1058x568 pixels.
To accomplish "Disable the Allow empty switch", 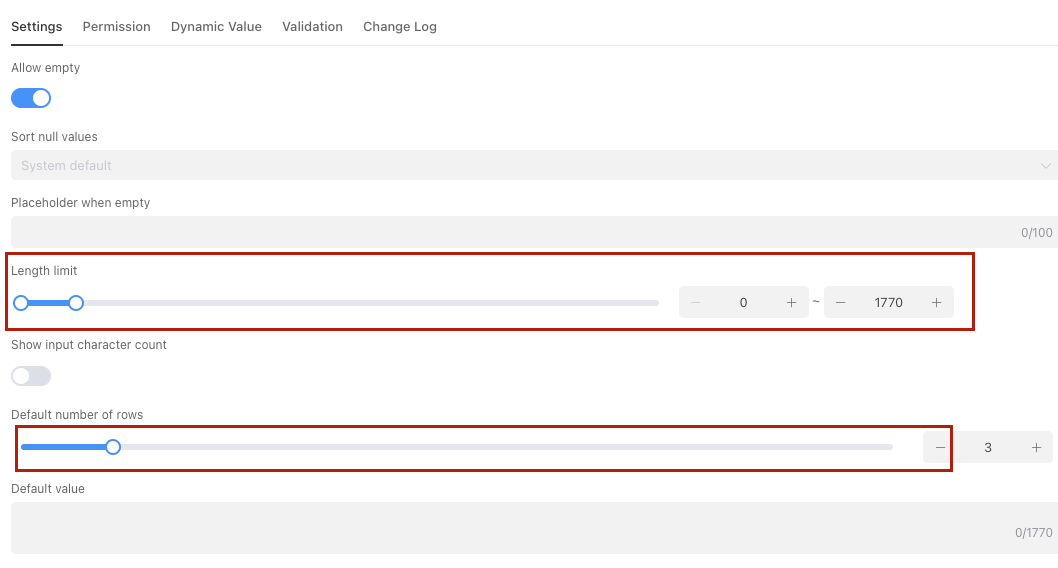I will click(31, 98).
